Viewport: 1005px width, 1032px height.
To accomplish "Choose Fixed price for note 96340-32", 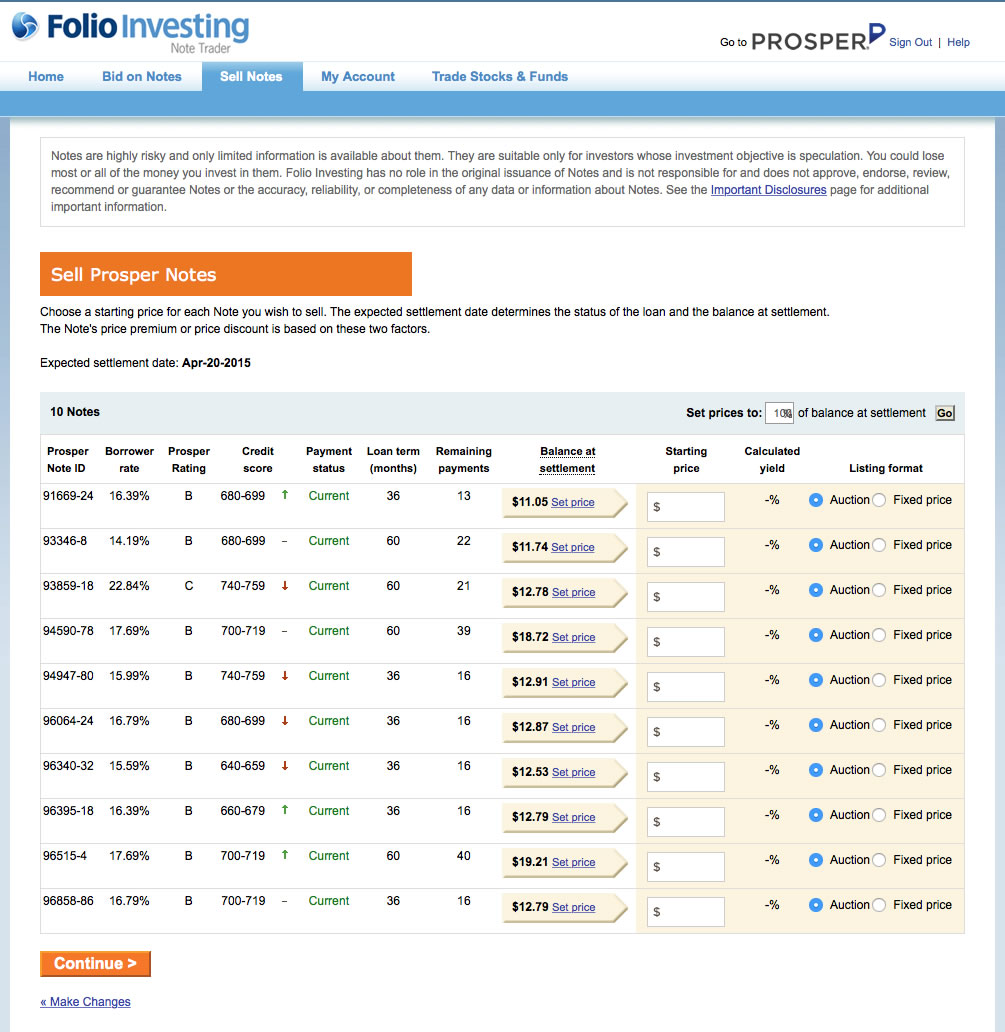I will 879,770.
